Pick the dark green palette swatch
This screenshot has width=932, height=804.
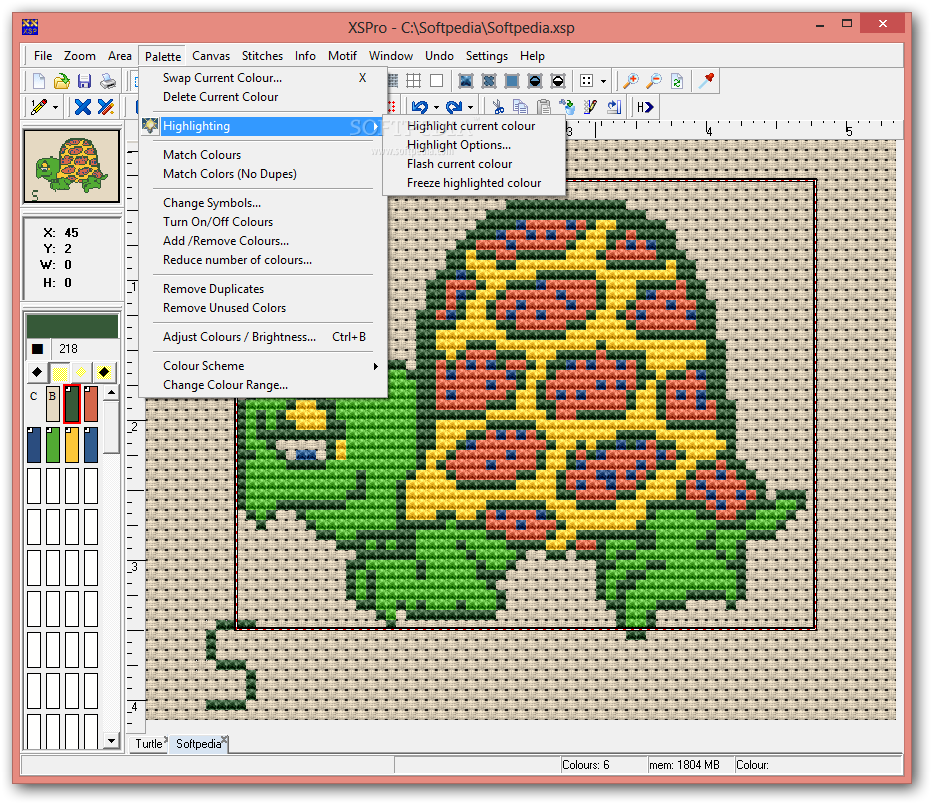tap(71, 404)
